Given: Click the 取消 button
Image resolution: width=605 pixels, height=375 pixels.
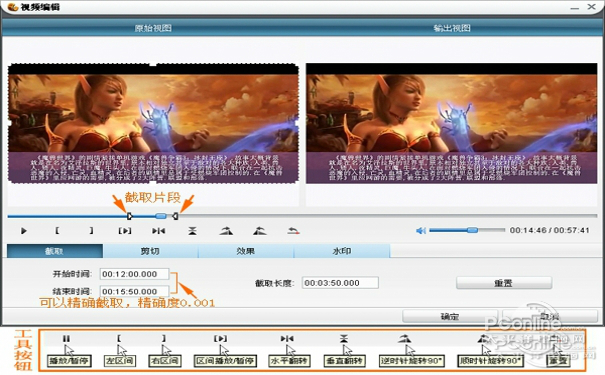Looking at the screenshot, I should pos(550,316).
